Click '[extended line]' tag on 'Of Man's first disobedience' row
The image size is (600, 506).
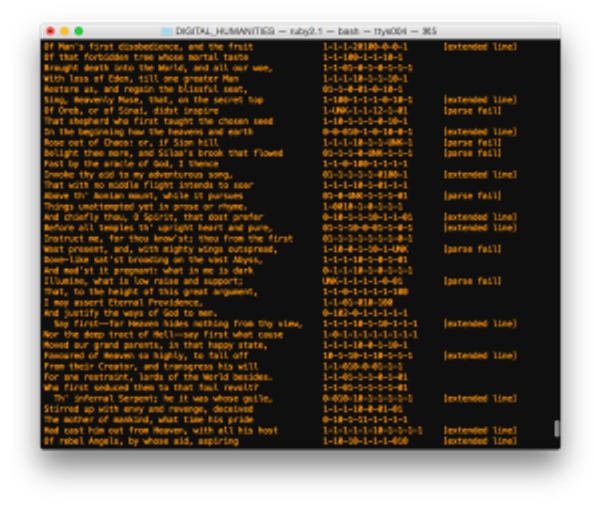click(480, 47)
